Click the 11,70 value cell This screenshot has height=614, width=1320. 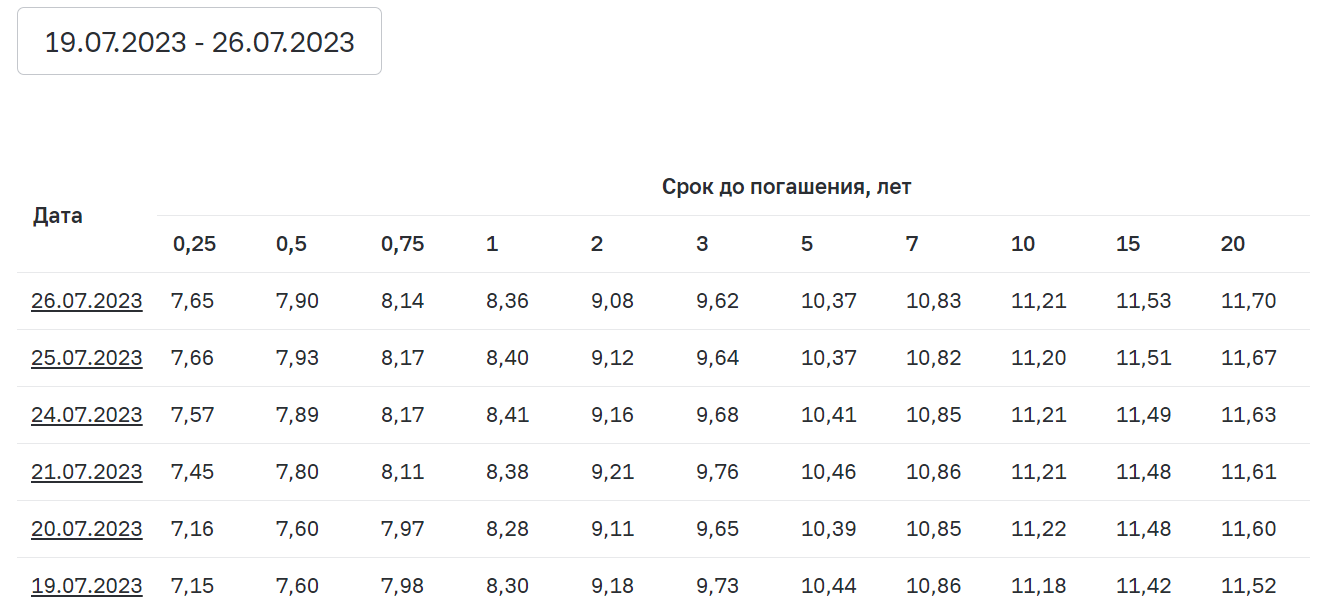point(1248,301)
